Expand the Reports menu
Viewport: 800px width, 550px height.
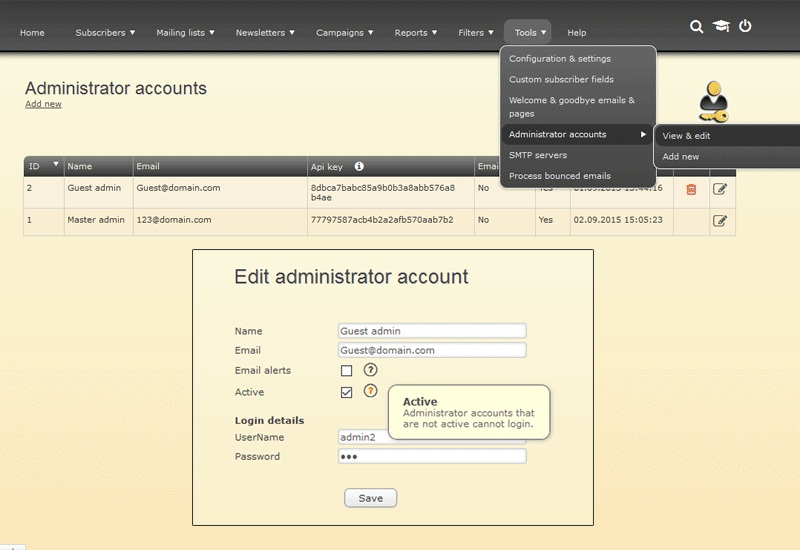(x=416, y=33)
